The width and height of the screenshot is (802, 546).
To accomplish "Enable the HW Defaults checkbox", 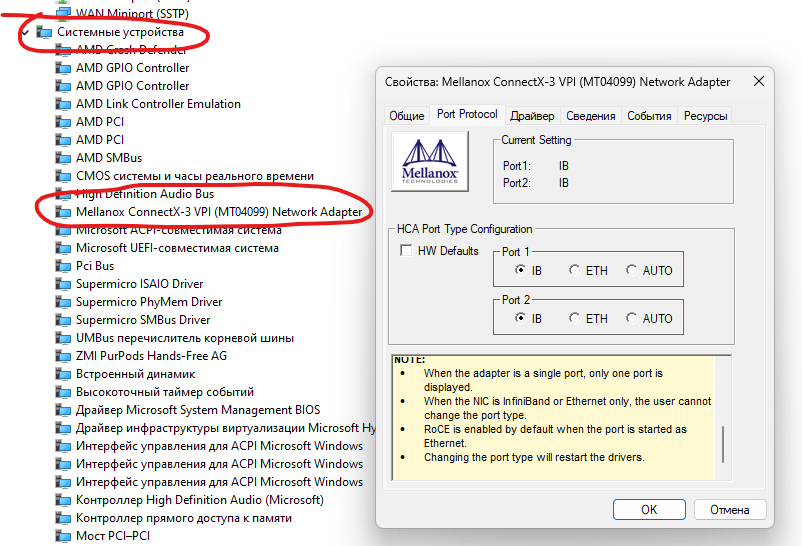I will 406,251.
